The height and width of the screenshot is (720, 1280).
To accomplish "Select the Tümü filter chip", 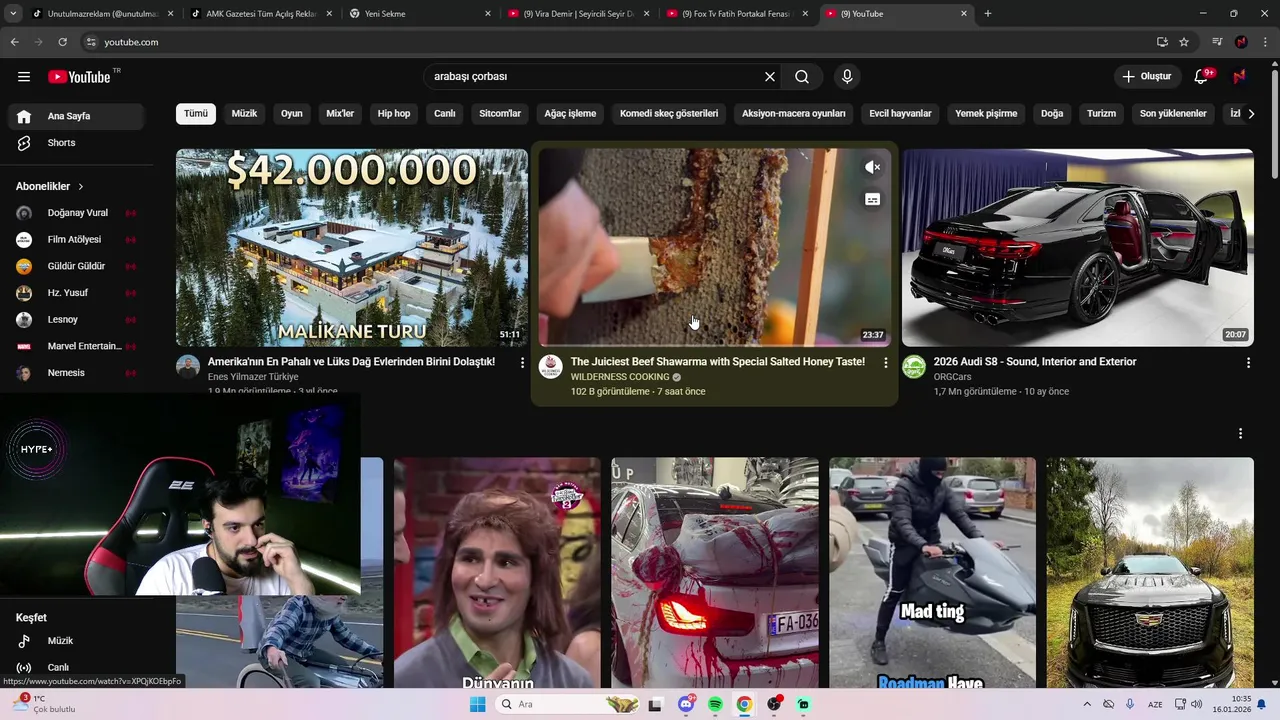I will click(x=196, y=114).
